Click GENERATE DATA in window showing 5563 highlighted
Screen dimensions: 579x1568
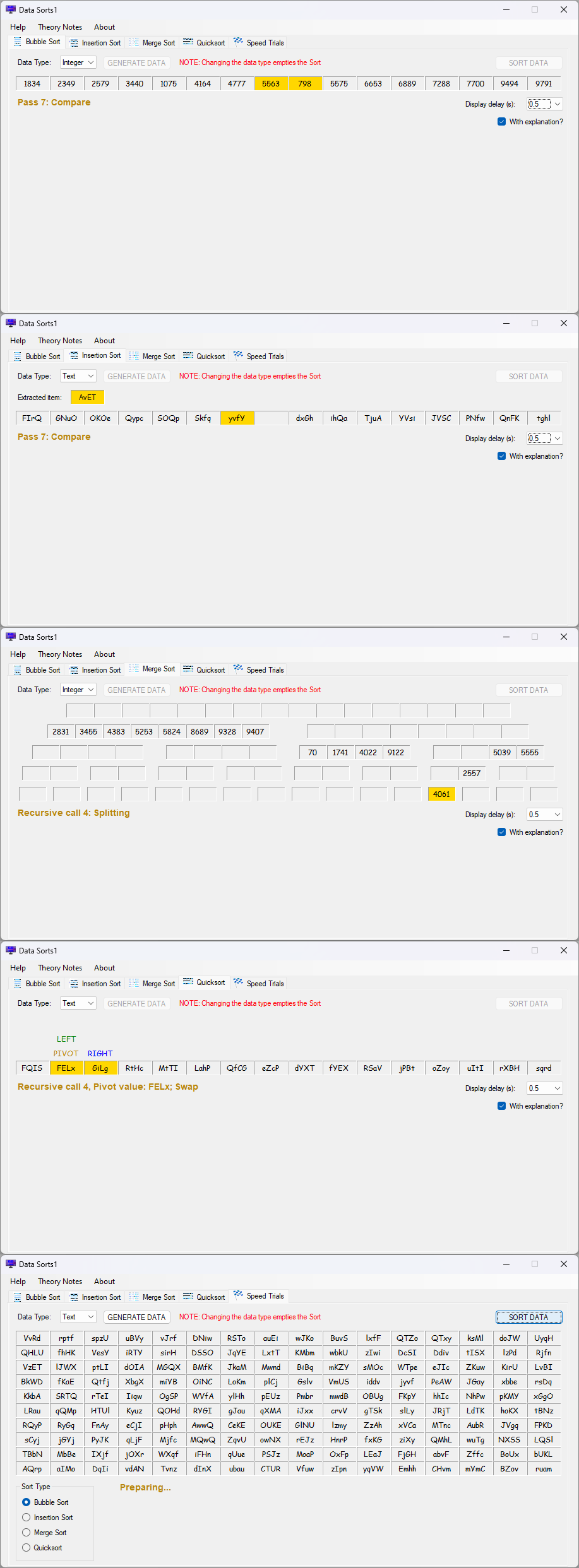[136, 62]
